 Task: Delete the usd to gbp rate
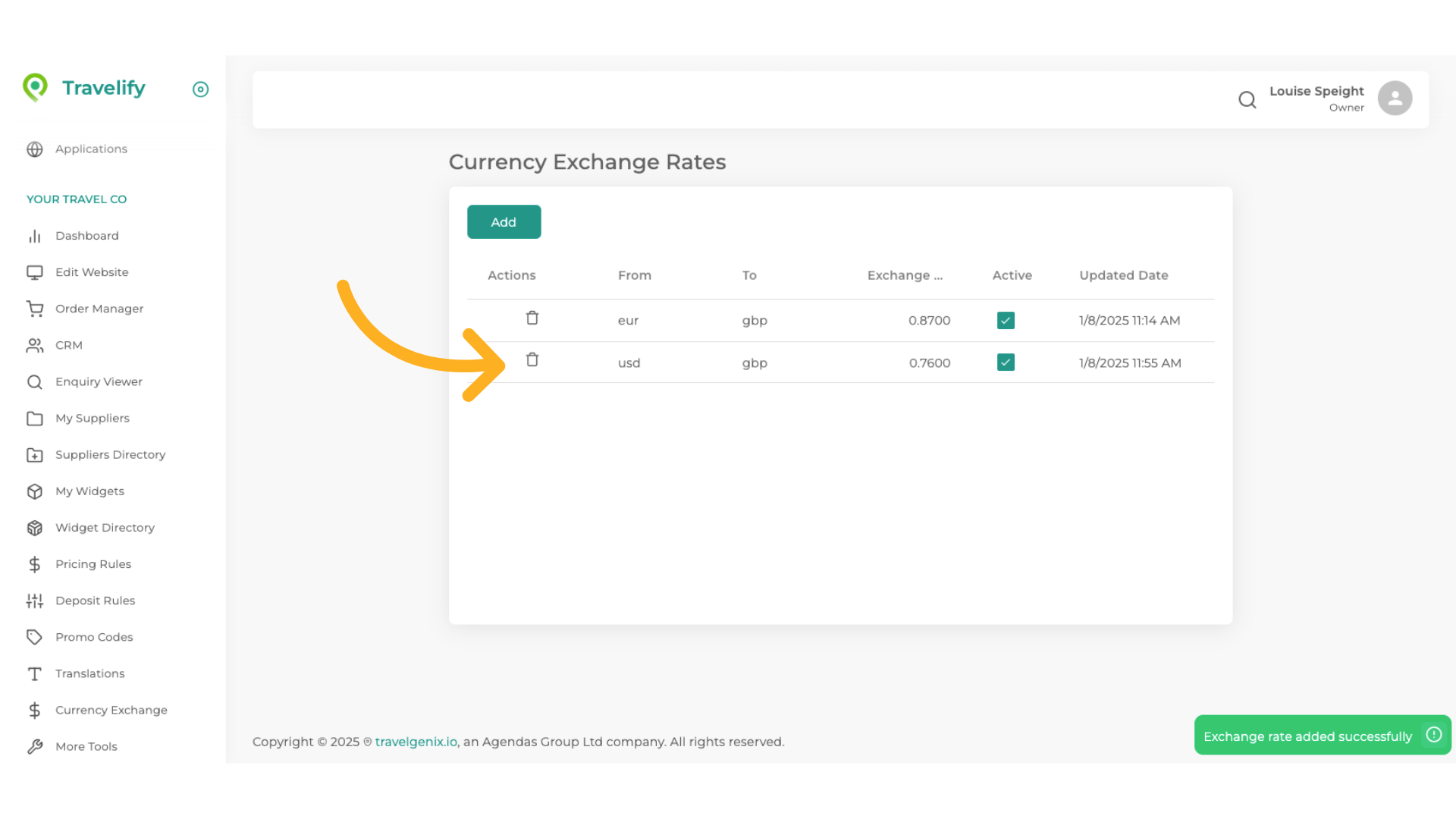(532, 360)
